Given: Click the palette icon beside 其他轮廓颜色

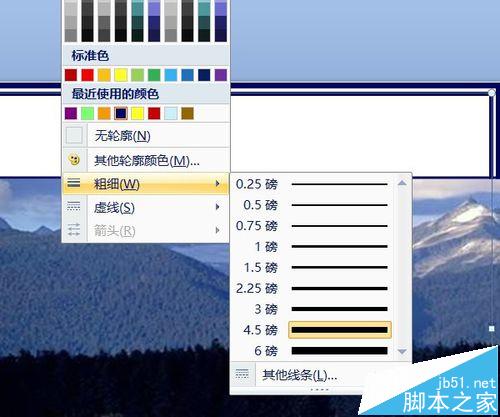Looking at the screenshot, I should pos(74,160).
